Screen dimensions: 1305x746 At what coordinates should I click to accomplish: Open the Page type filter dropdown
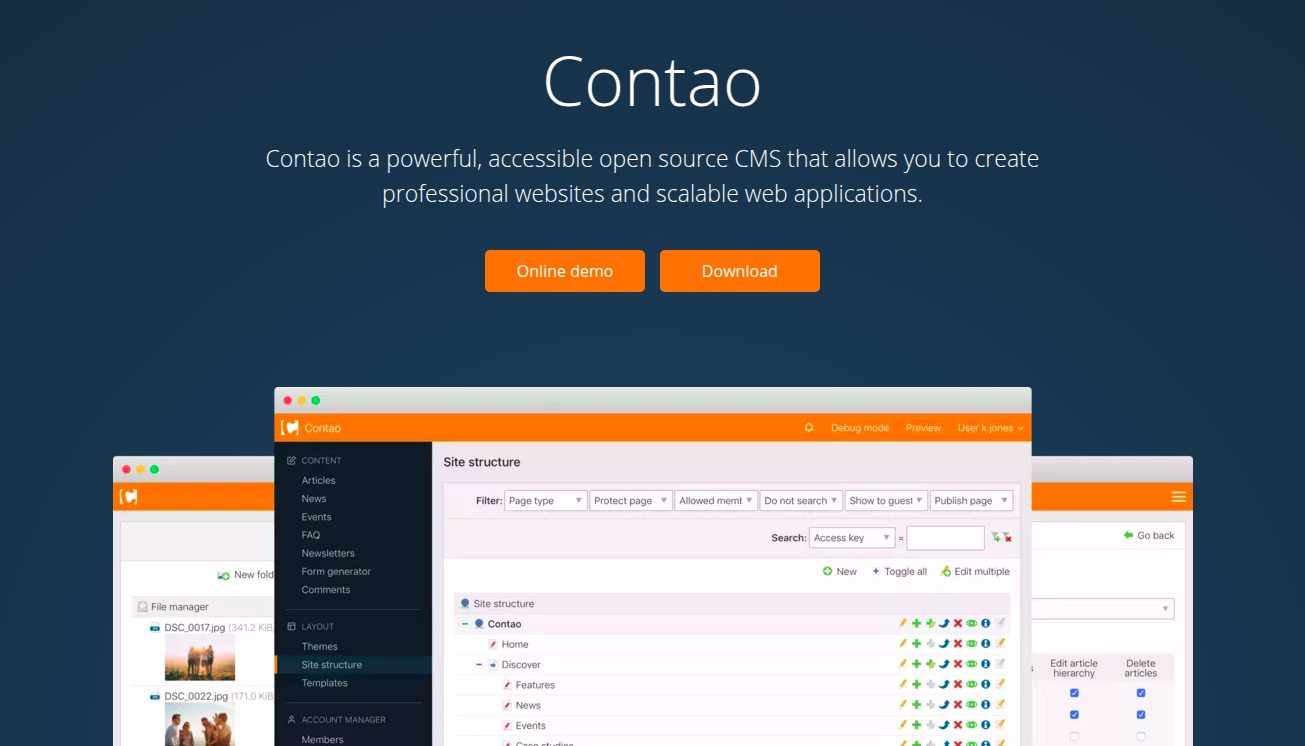point(545,501)
